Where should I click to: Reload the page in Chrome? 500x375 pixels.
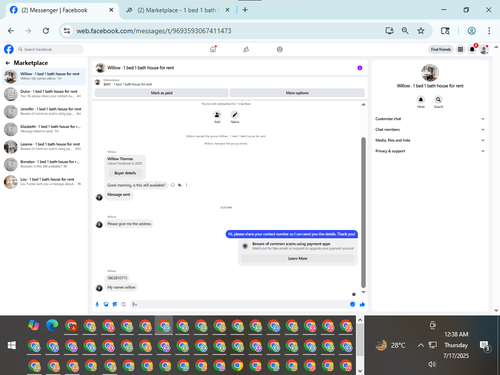pyautogui.click(x=46, y=31)
